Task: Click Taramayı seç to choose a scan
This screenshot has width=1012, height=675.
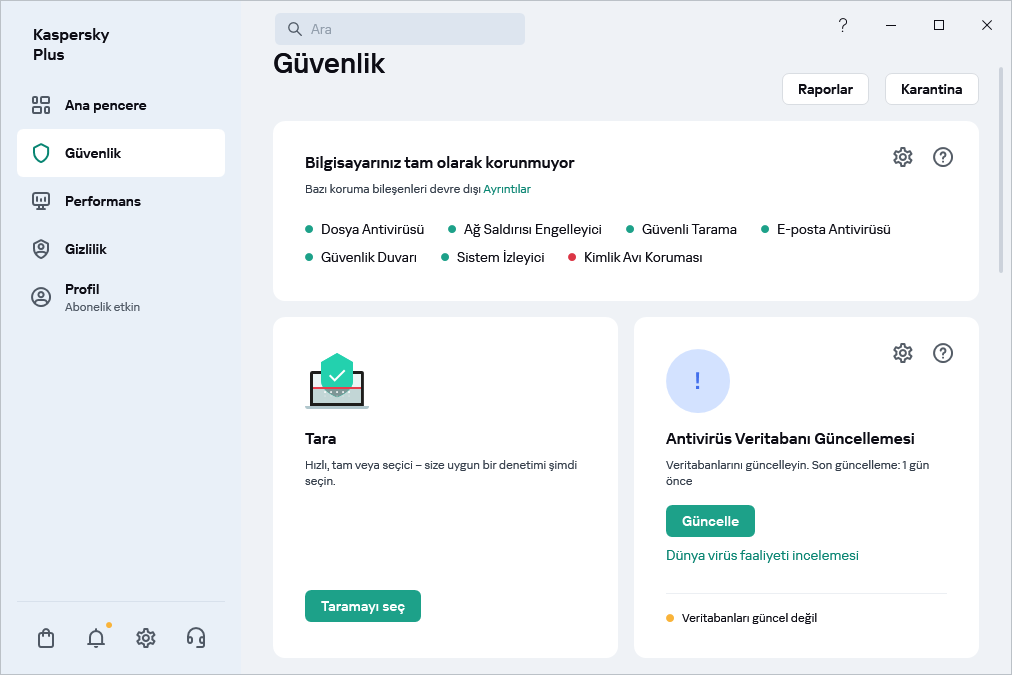Action: point(363,606)
